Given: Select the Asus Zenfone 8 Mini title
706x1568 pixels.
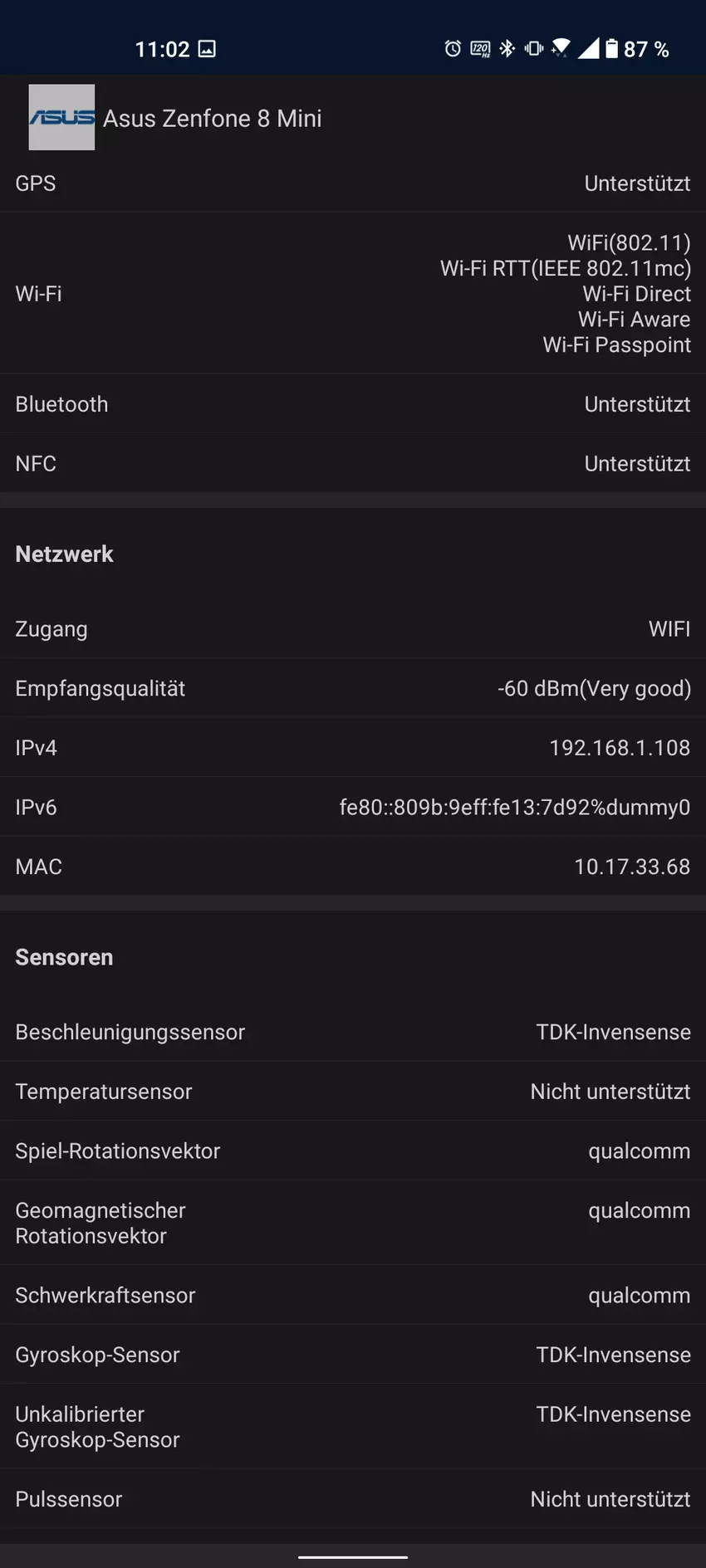Looking at the screenshot, I should tap(213, 119).
